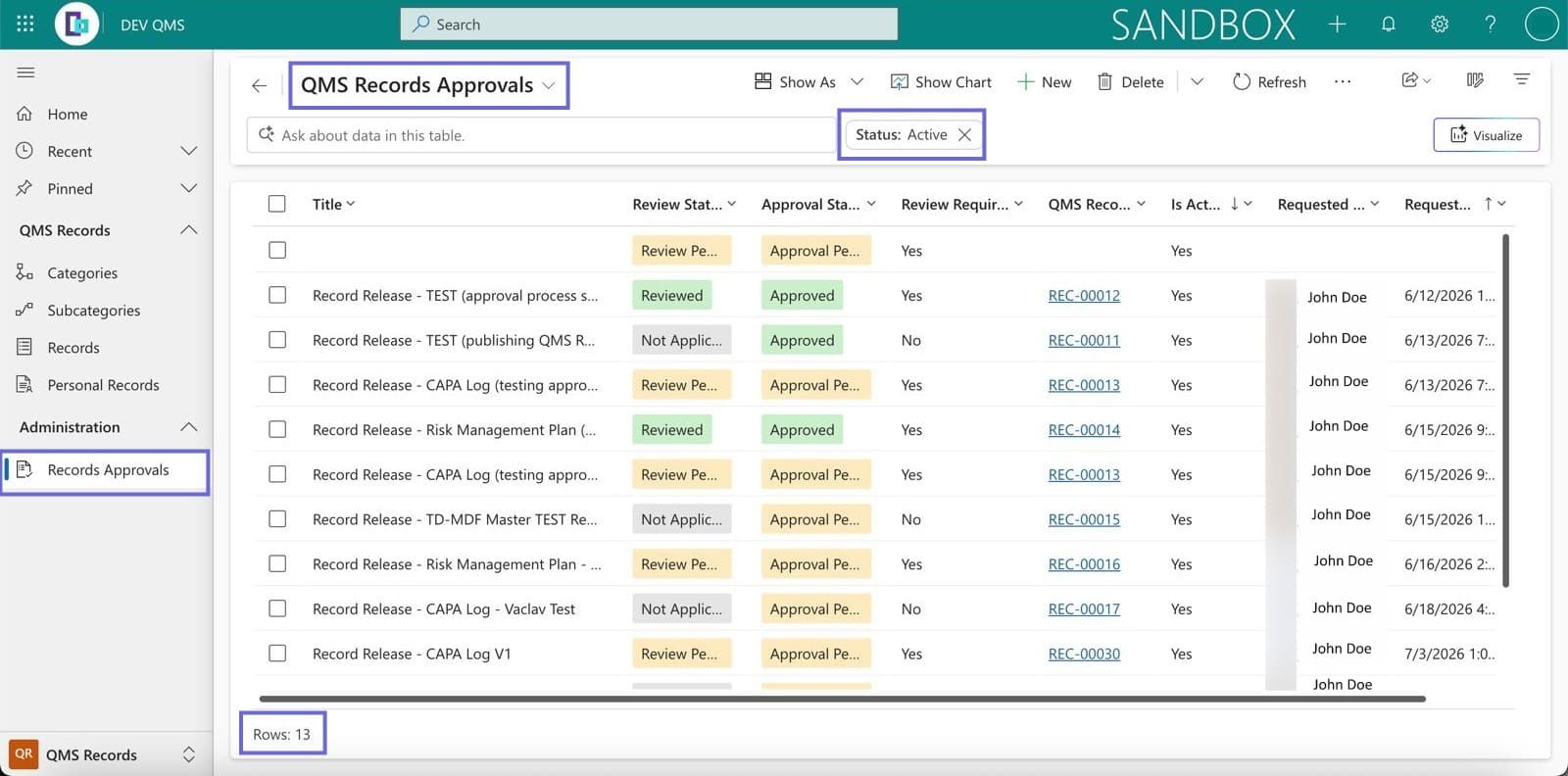
Task: Collapse the Administration group
Action: pyautogui.click(x=189, y=427)
